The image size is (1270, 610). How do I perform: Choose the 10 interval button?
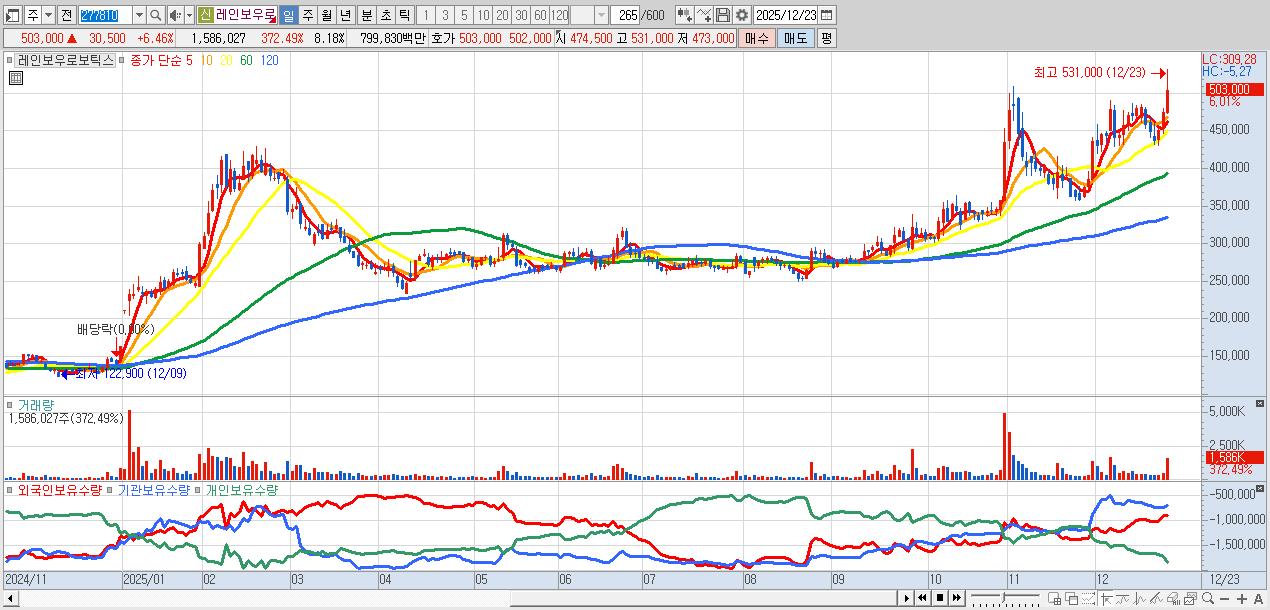(x=483, y=15)
